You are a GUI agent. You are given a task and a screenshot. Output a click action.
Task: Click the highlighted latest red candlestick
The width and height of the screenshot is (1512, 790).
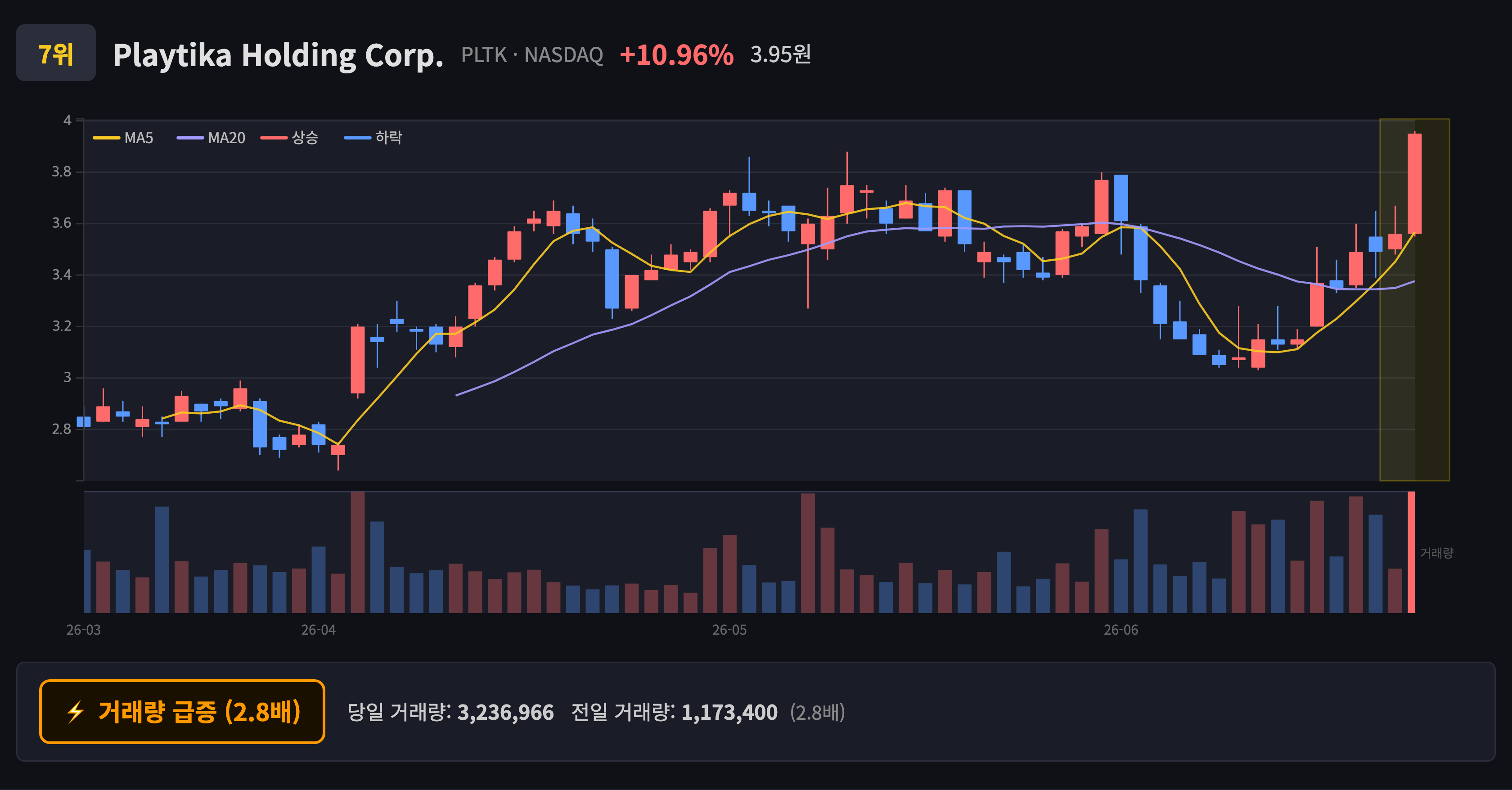(1414, 183)
